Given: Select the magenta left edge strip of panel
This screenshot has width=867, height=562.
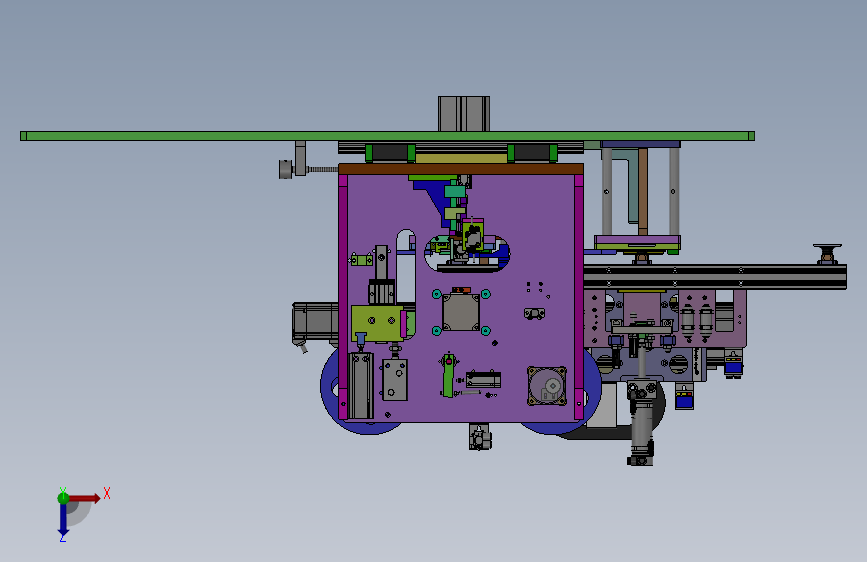Looking at the screenshot, I should coord(343,298).
